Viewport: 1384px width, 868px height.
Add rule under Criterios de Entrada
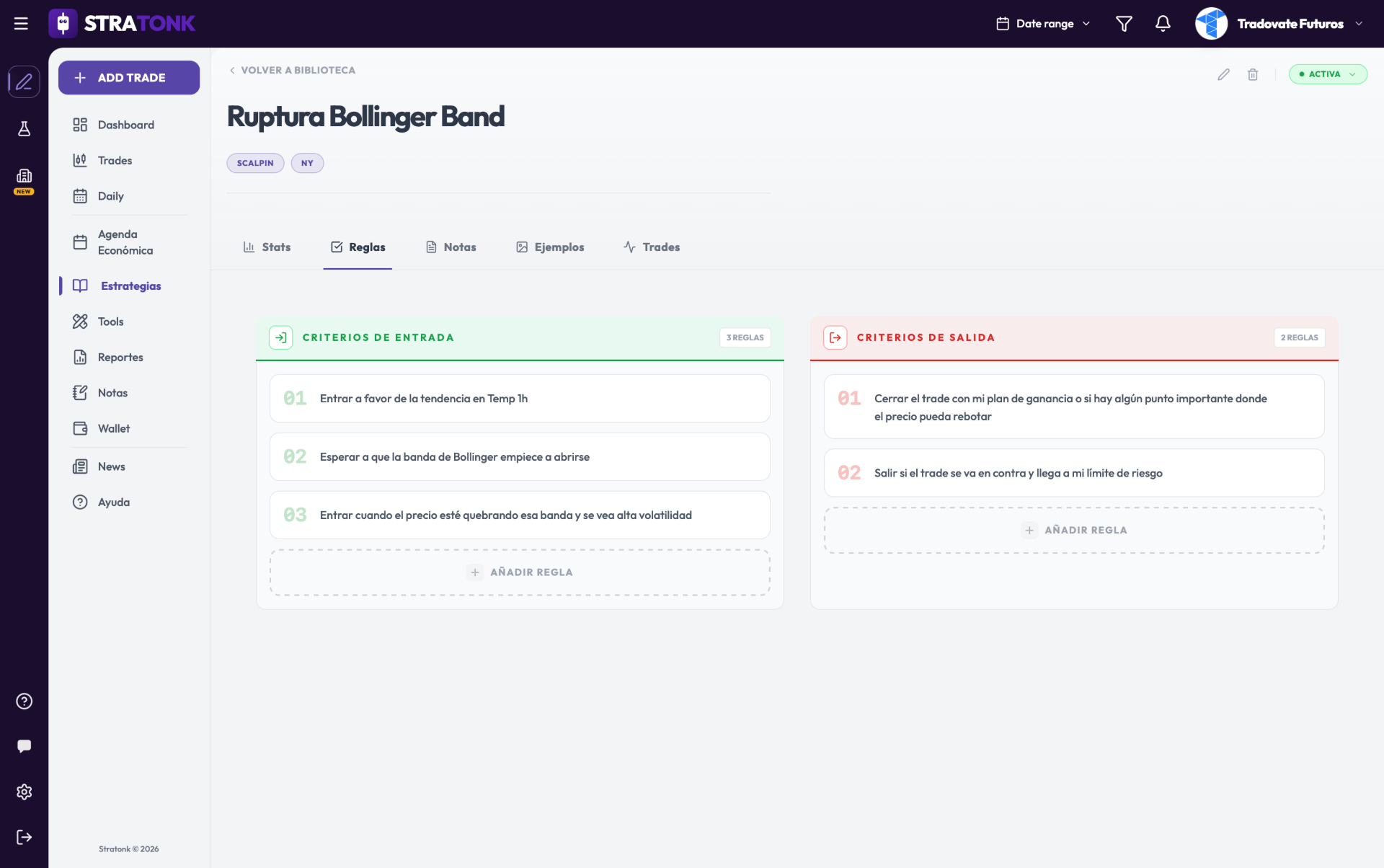(x=520, y=572)
